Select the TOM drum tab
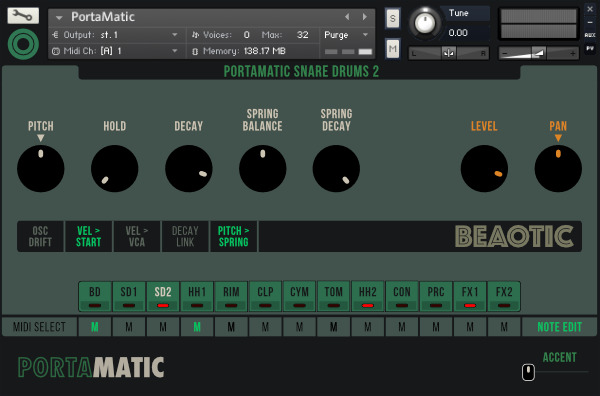Viewport: 600px width, 396px height. (x=334, y=296)
